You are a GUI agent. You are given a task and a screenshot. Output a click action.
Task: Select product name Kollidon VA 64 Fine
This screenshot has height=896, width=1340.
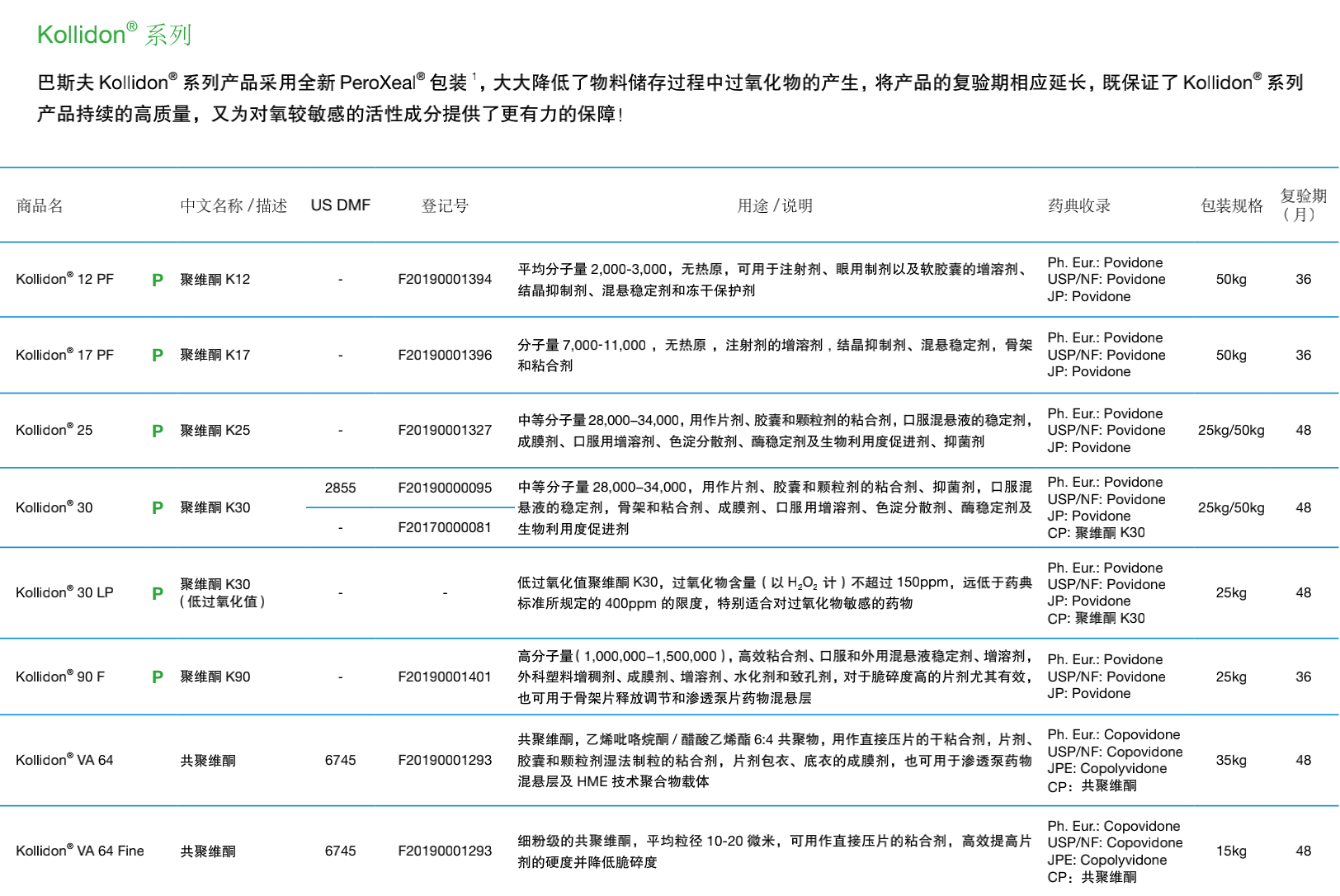point(80,851)
